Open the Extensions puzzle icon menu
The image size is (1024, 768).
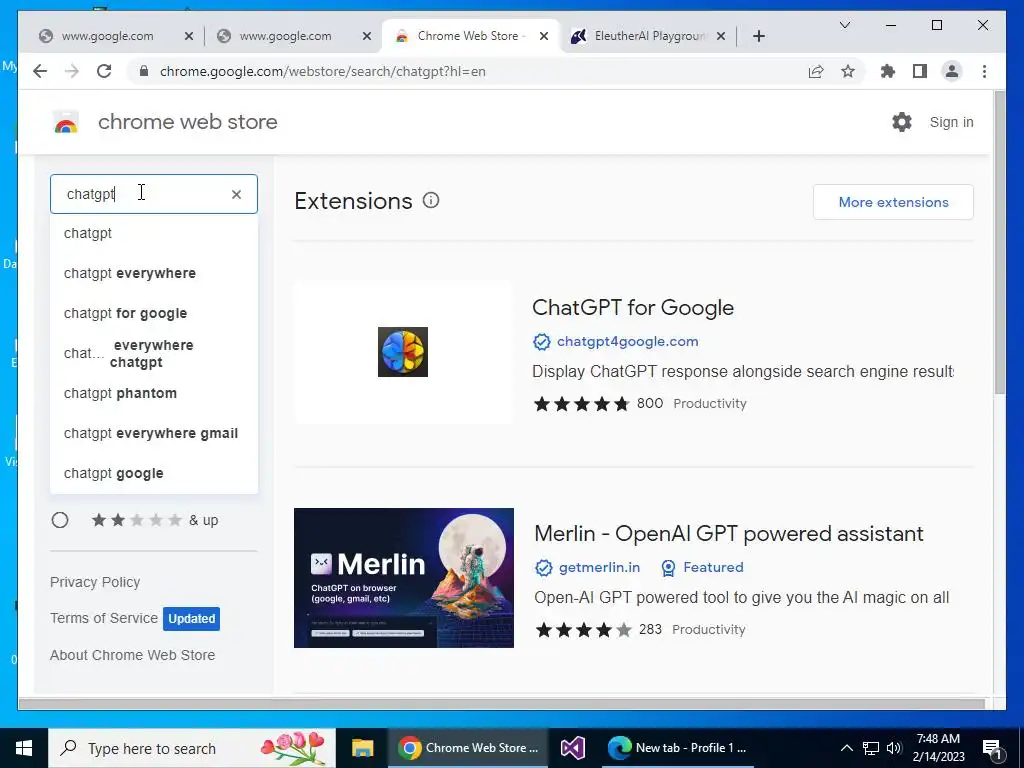pos(888,71)
